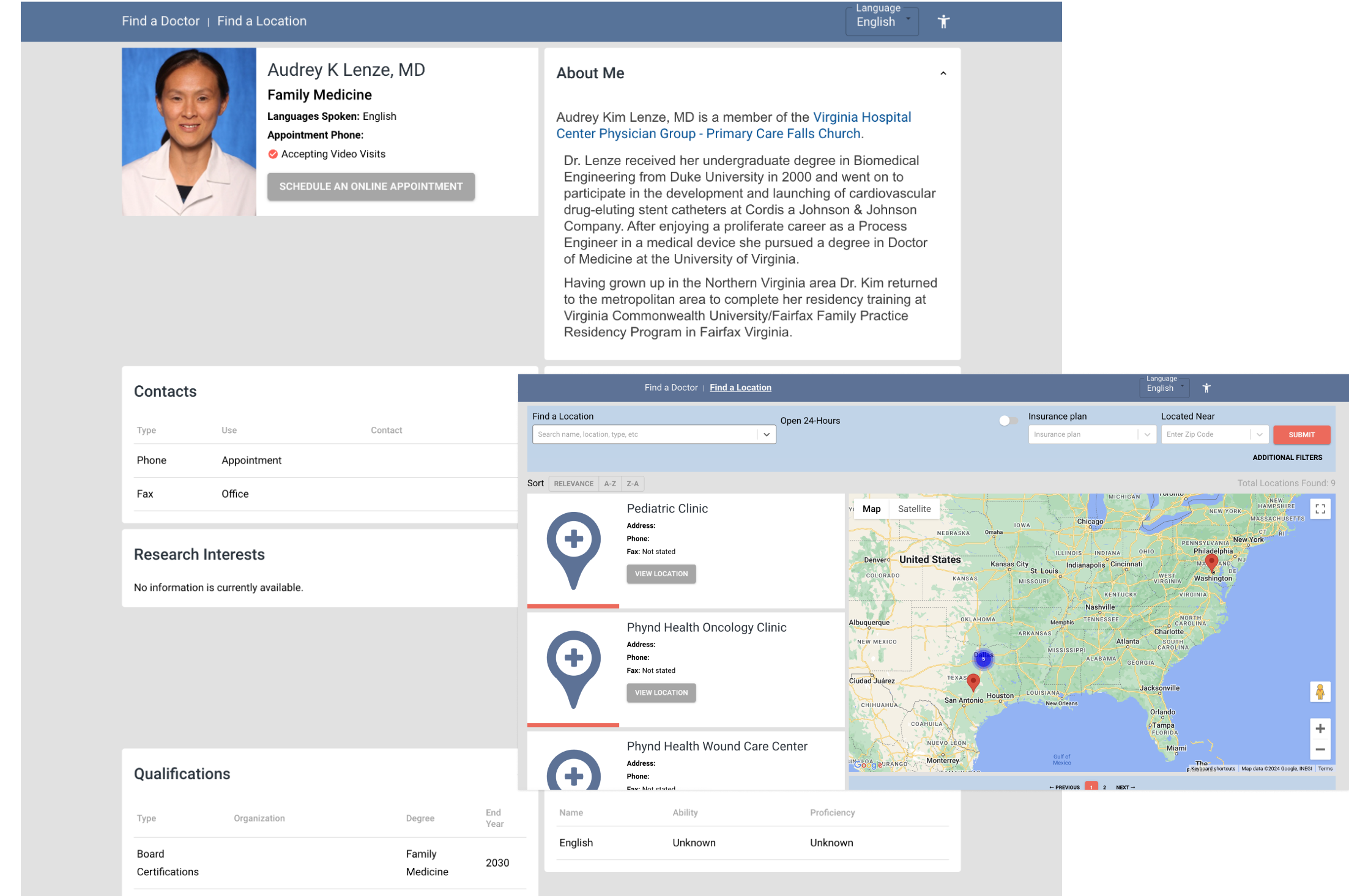Click the accessibility icon in top header
The width and height of the screenshot is (1349, 896).
(943, 21)
